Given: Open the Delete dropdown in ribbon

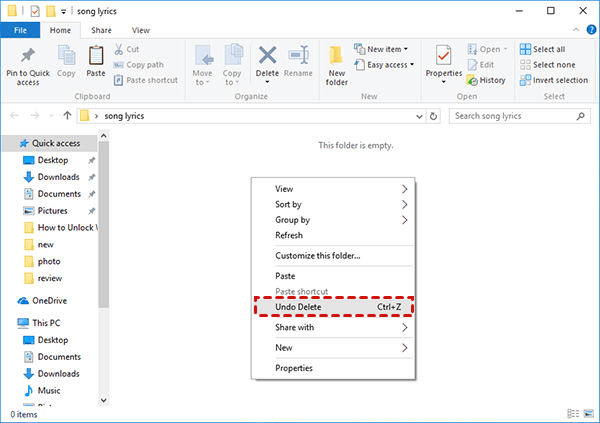Looking at the screenshot, I should point(268,81).
